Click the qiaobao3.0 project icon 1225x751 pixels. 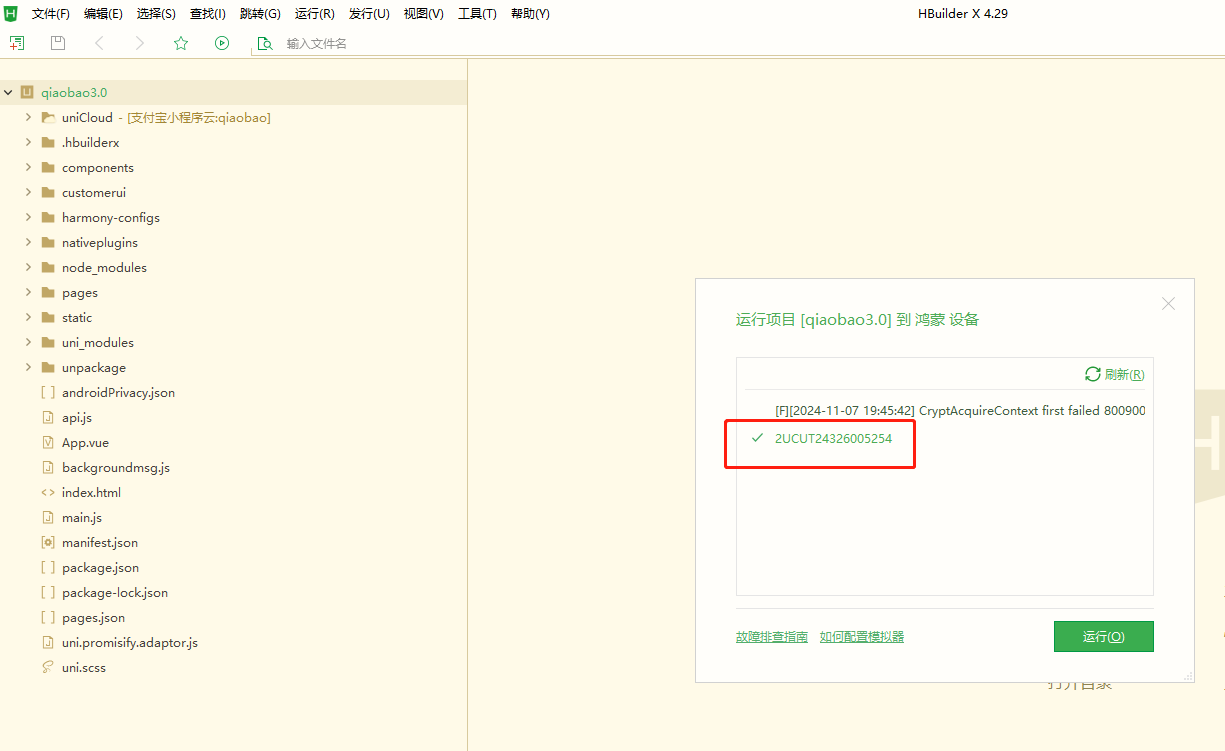(x=27, y=92)
